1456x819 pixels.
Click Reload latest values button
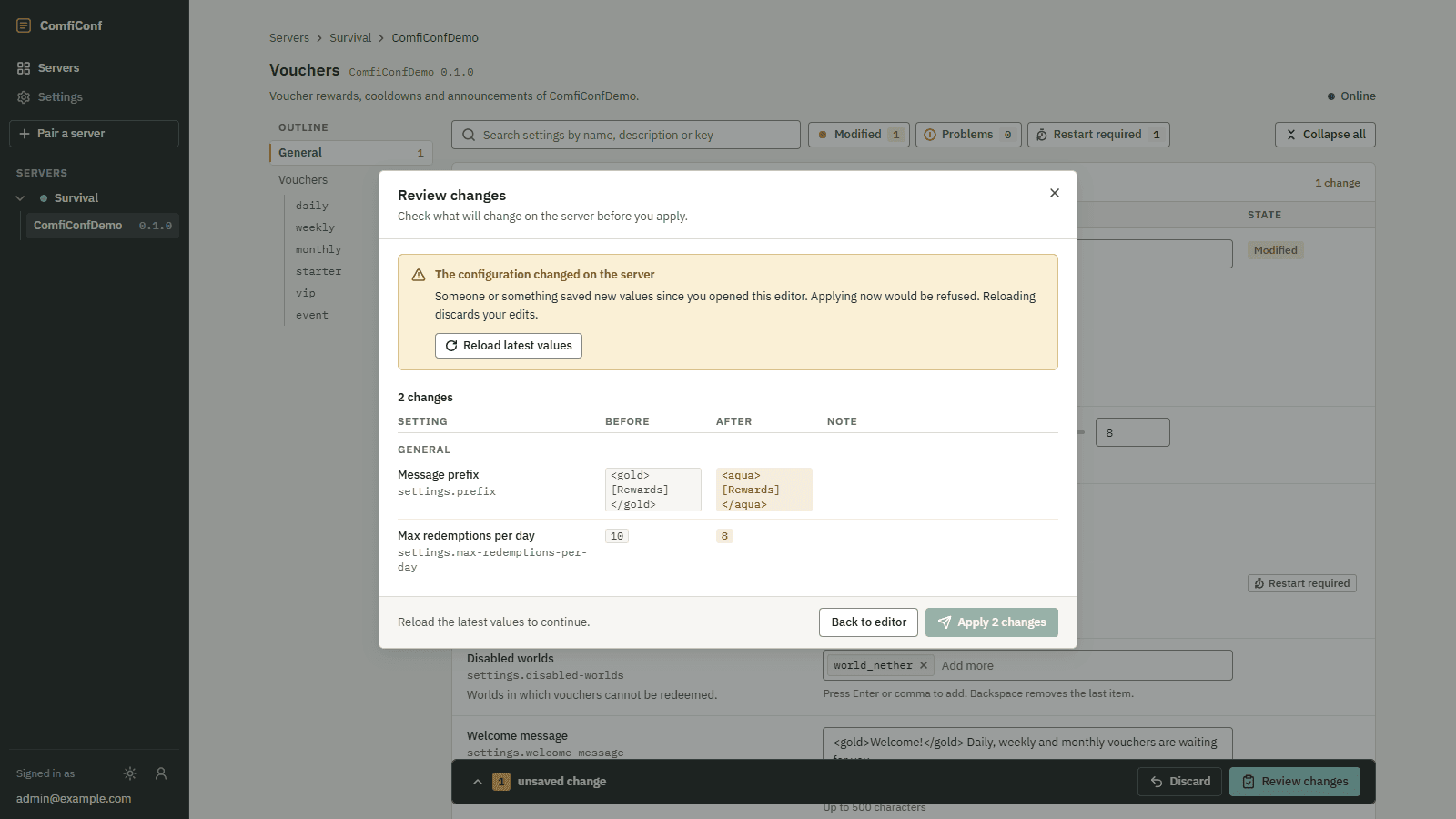[x=509, y=346]
